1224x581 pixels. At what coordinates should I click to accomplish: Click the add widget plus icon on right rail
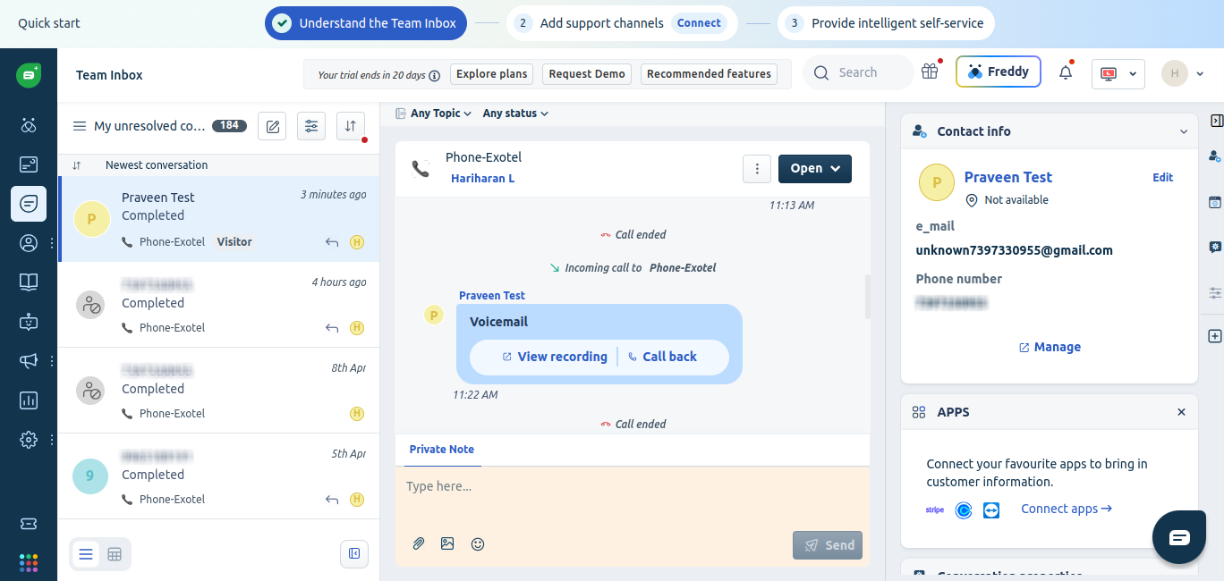coord(1215,336)
